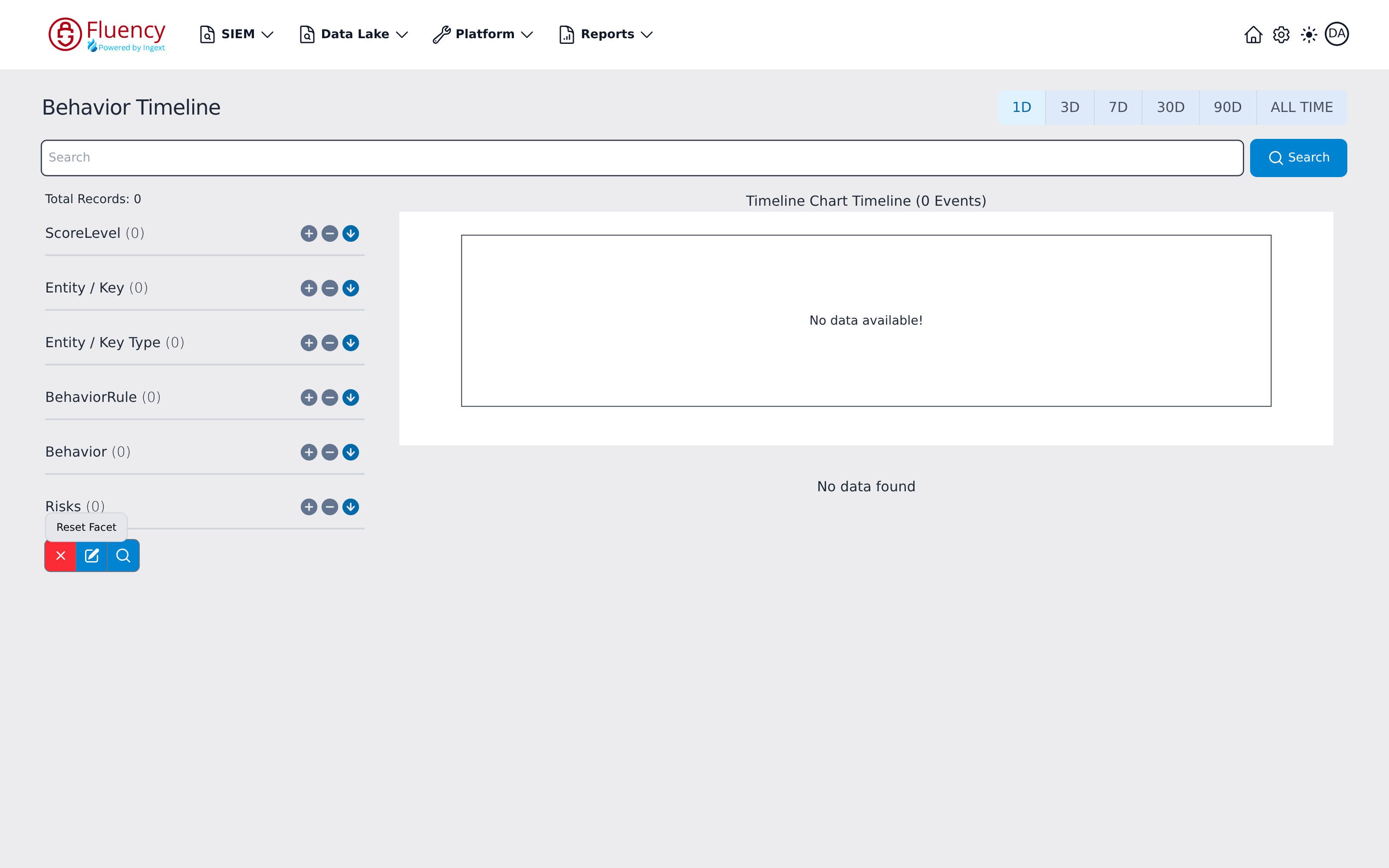Expand the BehaviorRule facet down arrow

pos(351,397)
